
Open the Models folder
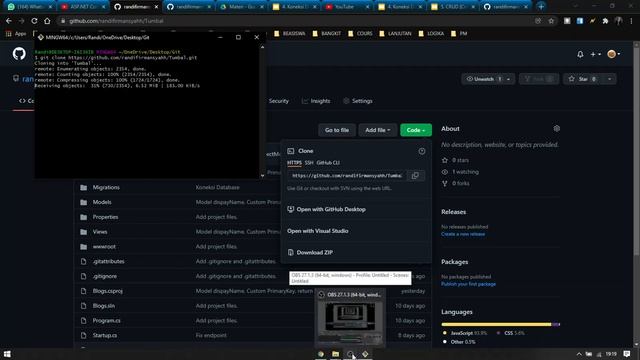[x=102, y=202]
